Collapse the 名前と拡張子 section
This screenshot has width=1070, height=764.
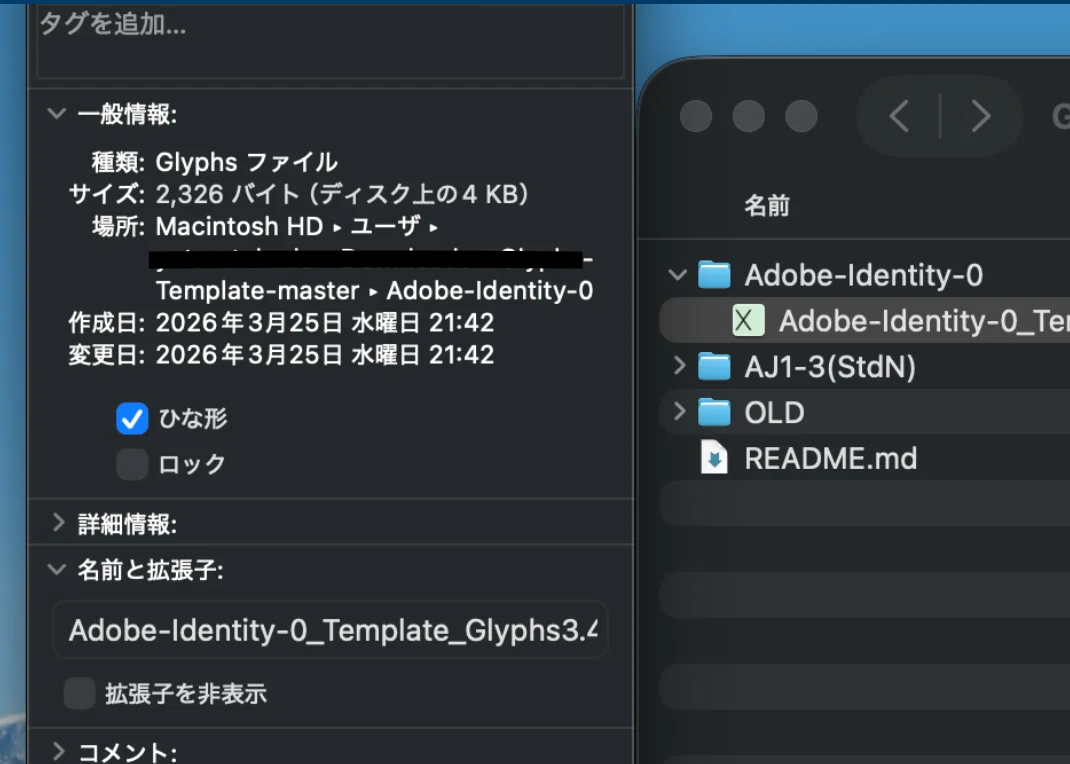coord(57,569)
